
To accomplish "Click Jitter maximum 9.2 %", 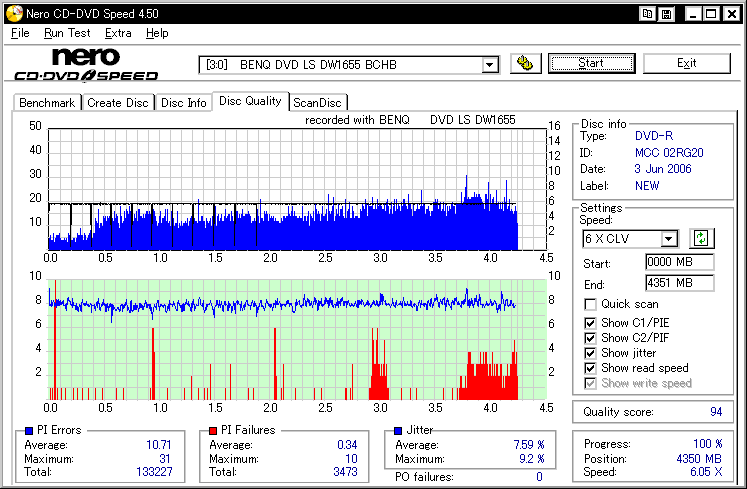I will click(x=532, y=458).
